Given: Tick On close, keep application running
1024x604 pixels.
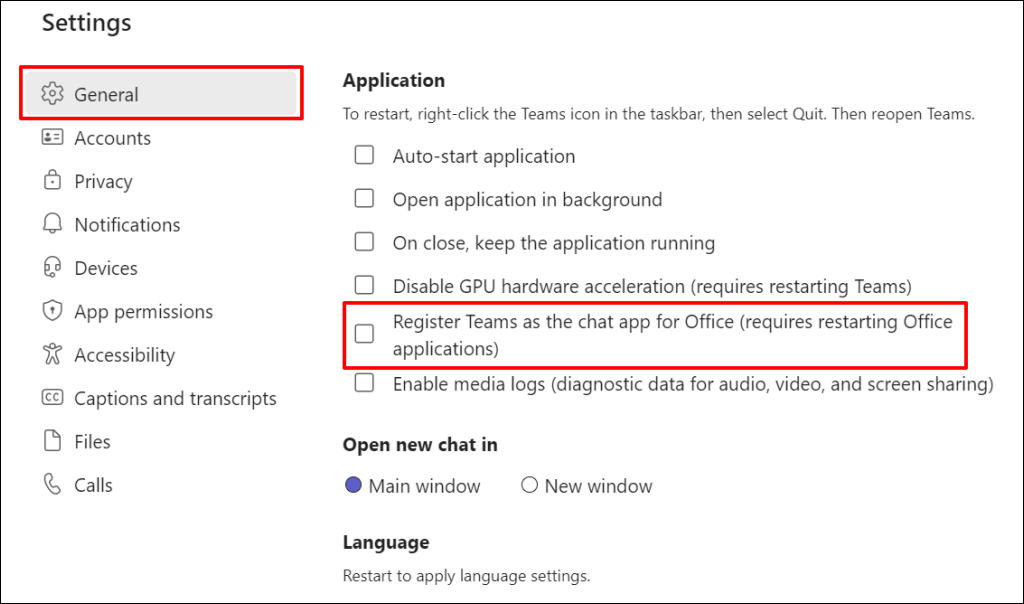Looking at the screenshot, I should [364, 242].
